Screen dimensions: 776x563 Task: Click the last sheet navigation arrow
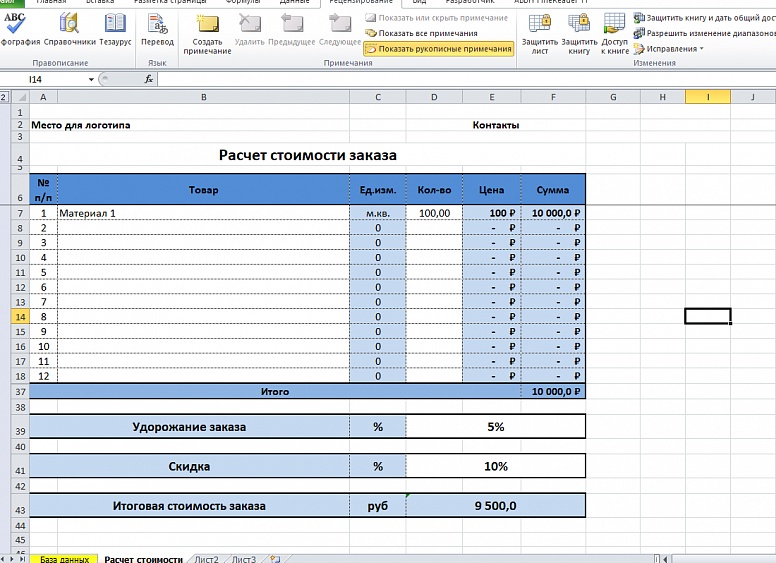tap(22, 559)
